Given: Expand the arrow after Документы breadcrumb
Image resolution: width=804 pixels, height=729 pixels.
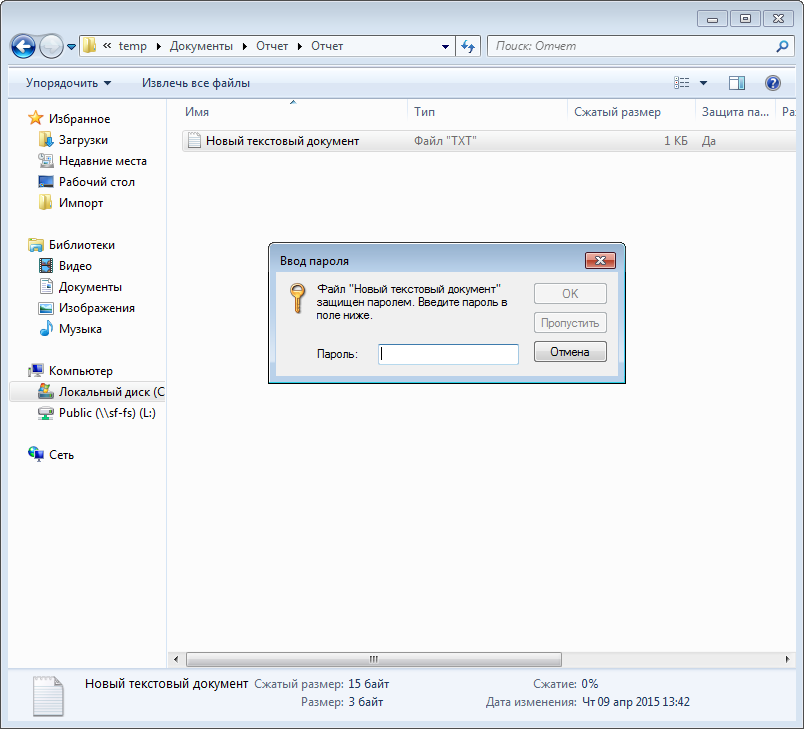Looking at the screenshot, I should [245, 46].
